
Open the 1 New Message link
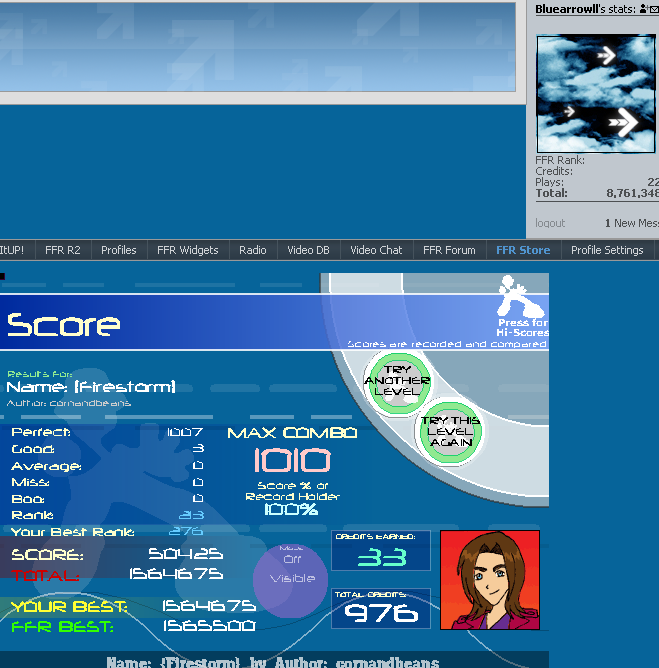[x=631, y=223]
